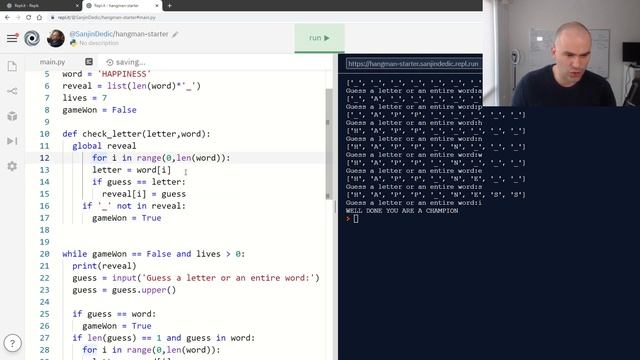Click the 'guess = guess.upper()' line
The image size is (640, 360).
point(124,290)
